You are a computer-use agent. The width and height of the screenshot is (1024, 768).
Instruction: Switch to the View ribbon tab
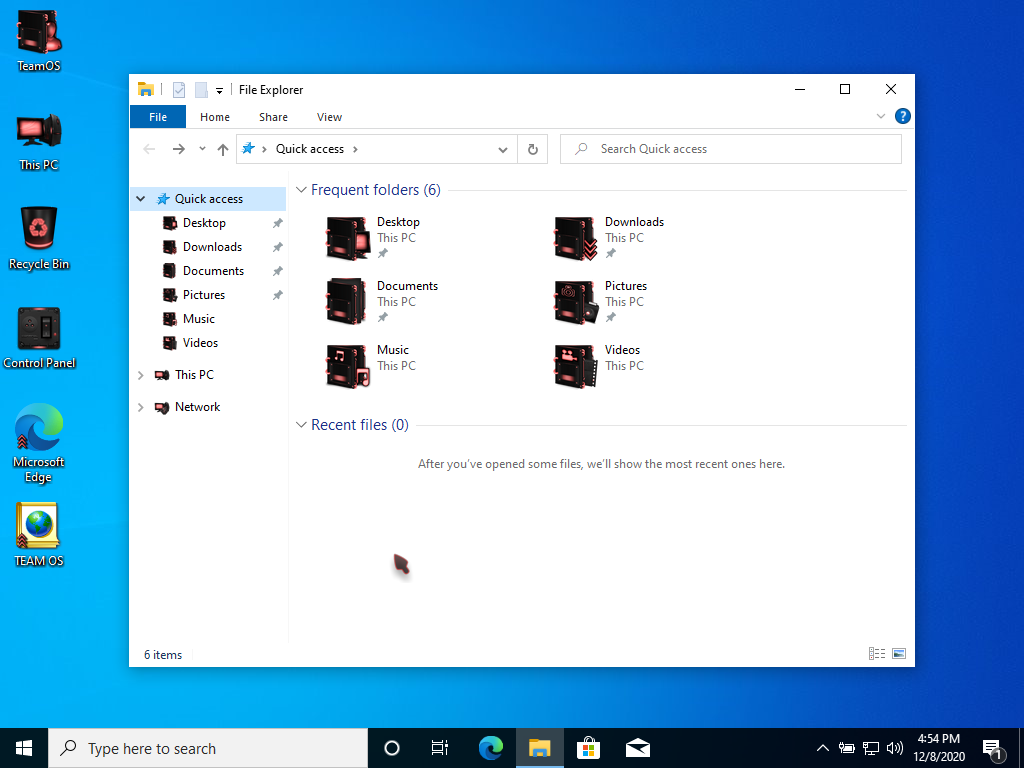pyautogui.click(x=329, y=117)
